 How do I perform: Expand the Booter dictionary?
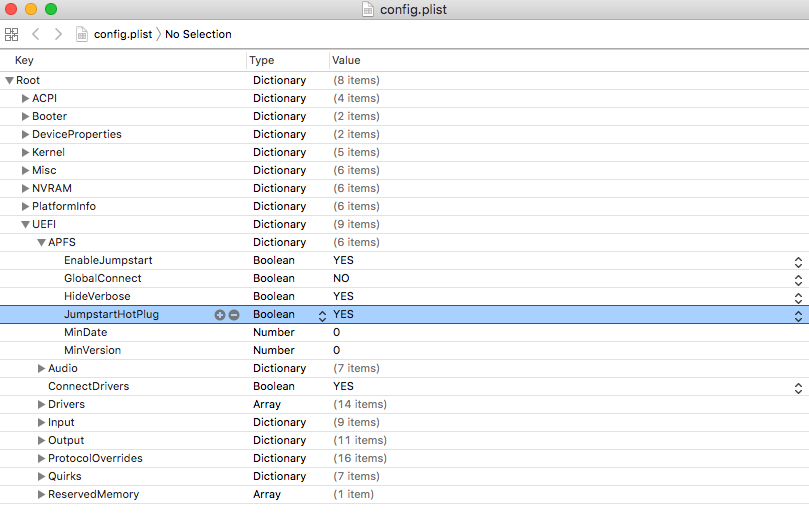point(25,116)
